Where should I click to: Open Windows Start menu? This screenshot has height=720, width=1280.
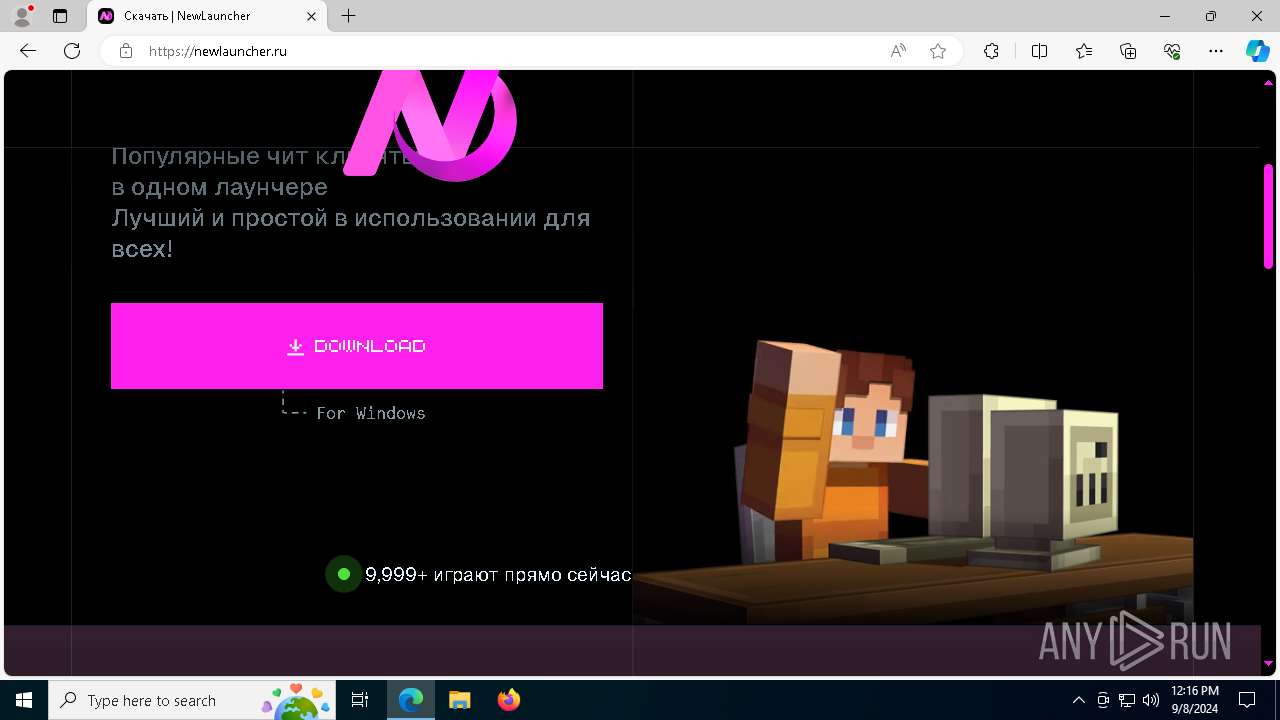(x=24, y=700)
